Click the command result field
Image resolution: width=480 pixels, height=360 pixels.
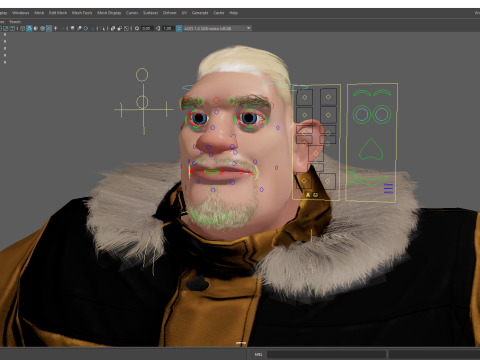(x=434, y=354)
